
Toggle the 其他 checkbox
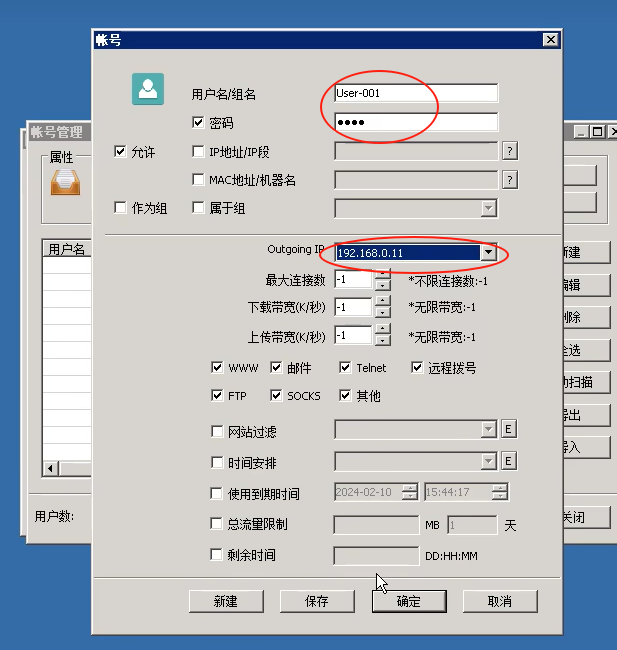(345, 395)
